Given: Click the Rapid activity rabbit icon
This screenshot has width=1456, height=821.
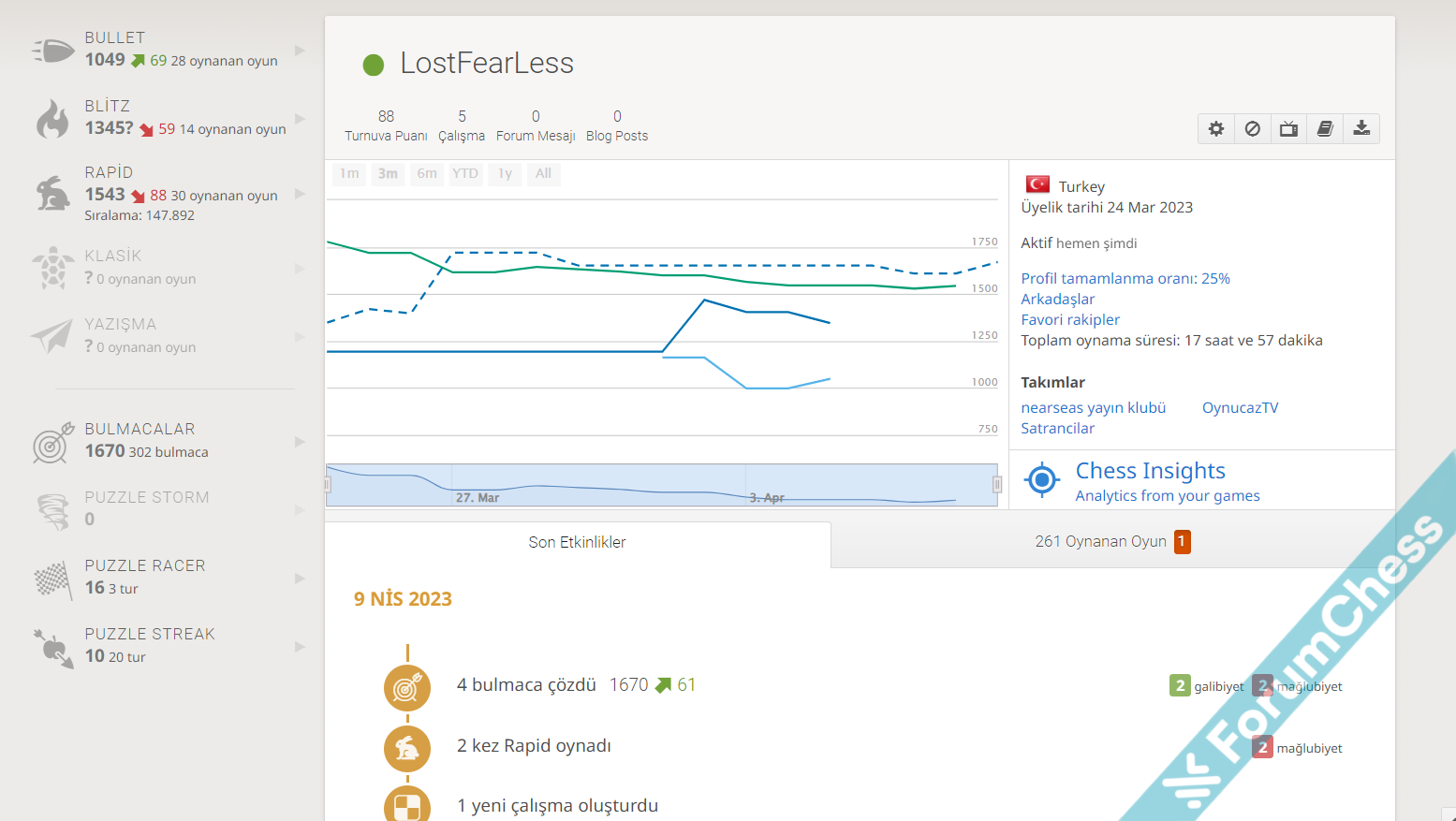Looking at the screenshot, I should tap(407, 749).
